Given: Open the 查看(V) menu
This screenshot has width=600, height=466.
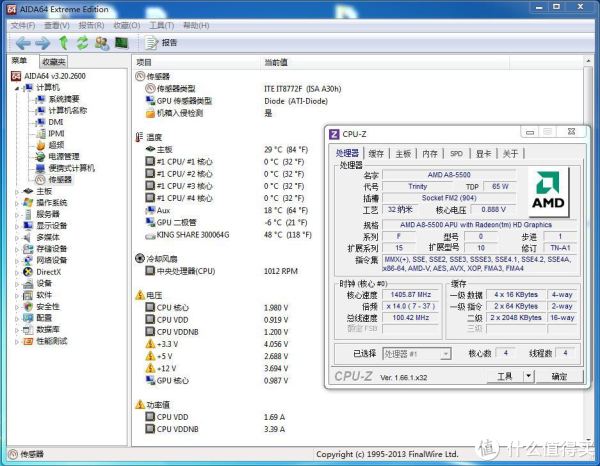Looking at the screenshot, I should coord(57,25).
